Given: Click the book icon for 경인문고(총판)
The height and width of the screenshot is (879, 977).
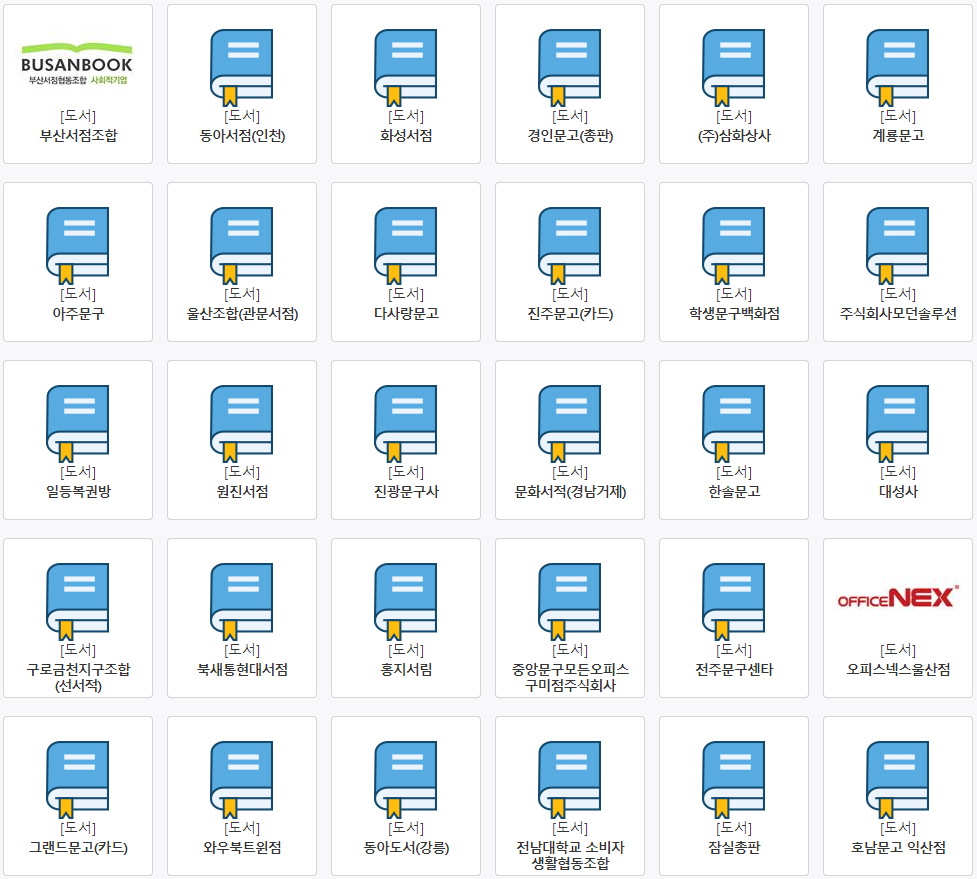Looking at the screenshot, I should [x=570, y=67].
